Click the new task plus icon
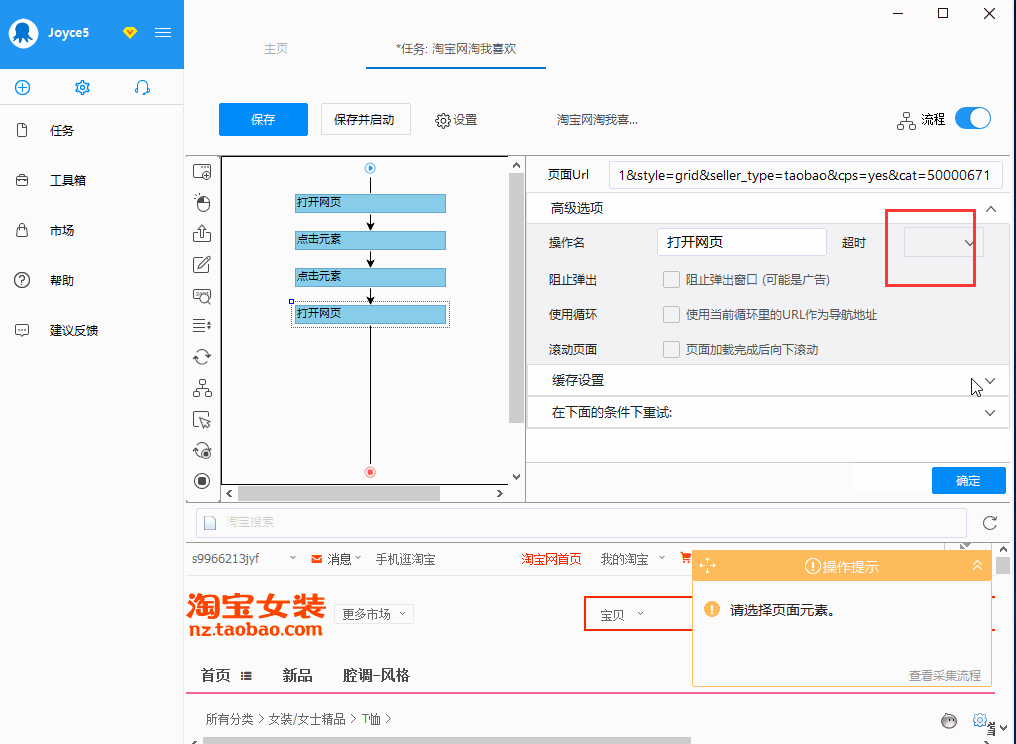 click(x=23, y=87)
